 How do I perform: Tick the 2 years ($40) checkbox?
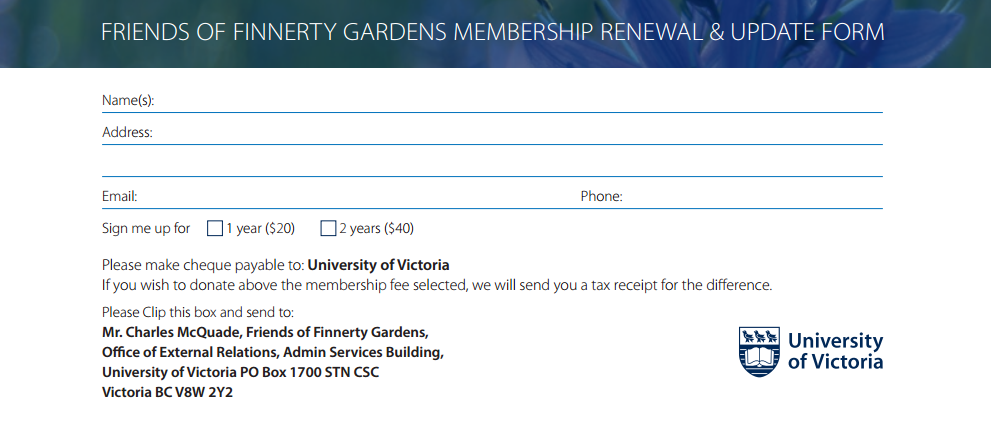328,229
